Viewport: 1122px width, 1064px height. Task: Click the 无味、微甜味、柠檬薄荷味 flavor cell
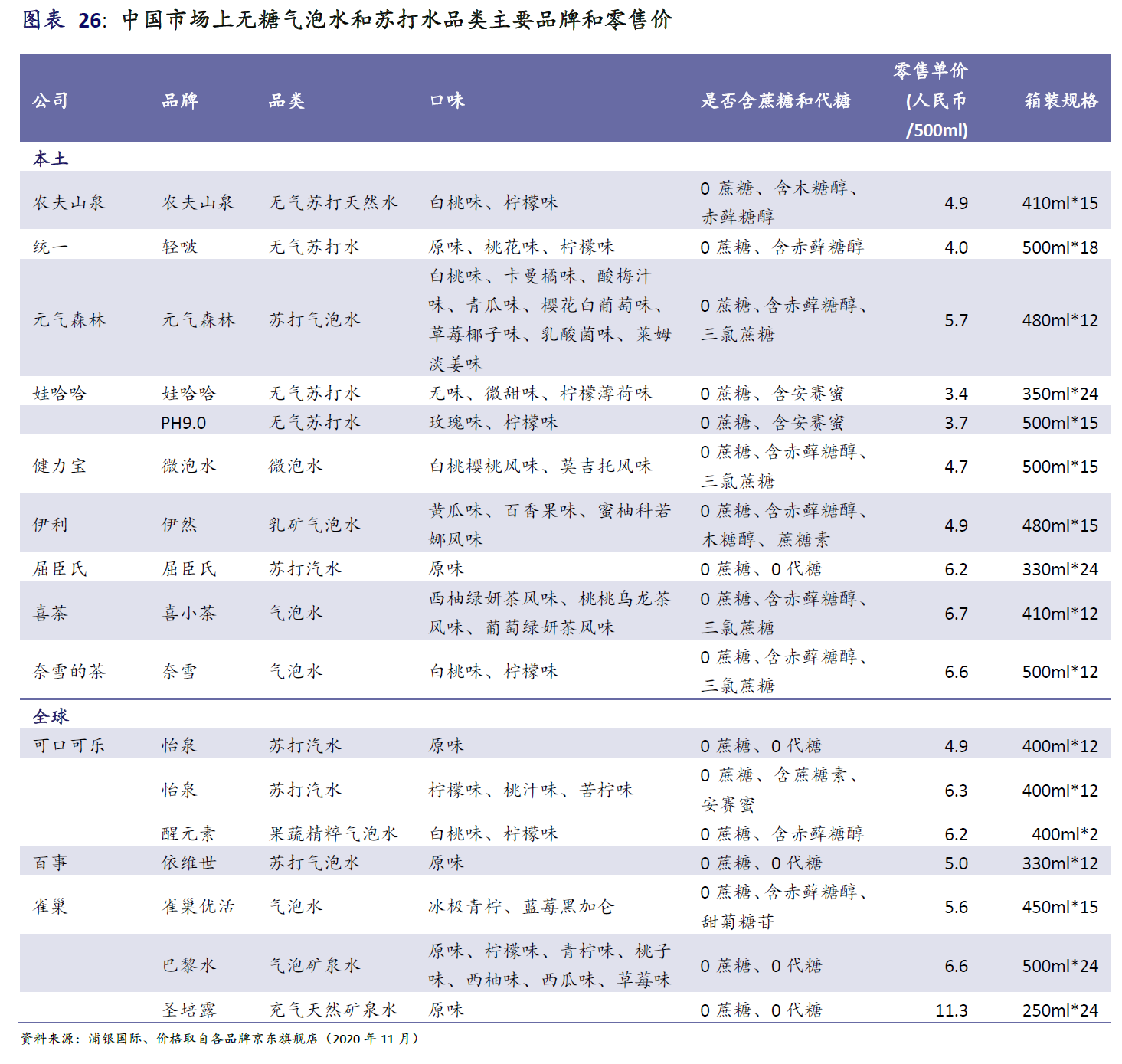tap(540, 393)
